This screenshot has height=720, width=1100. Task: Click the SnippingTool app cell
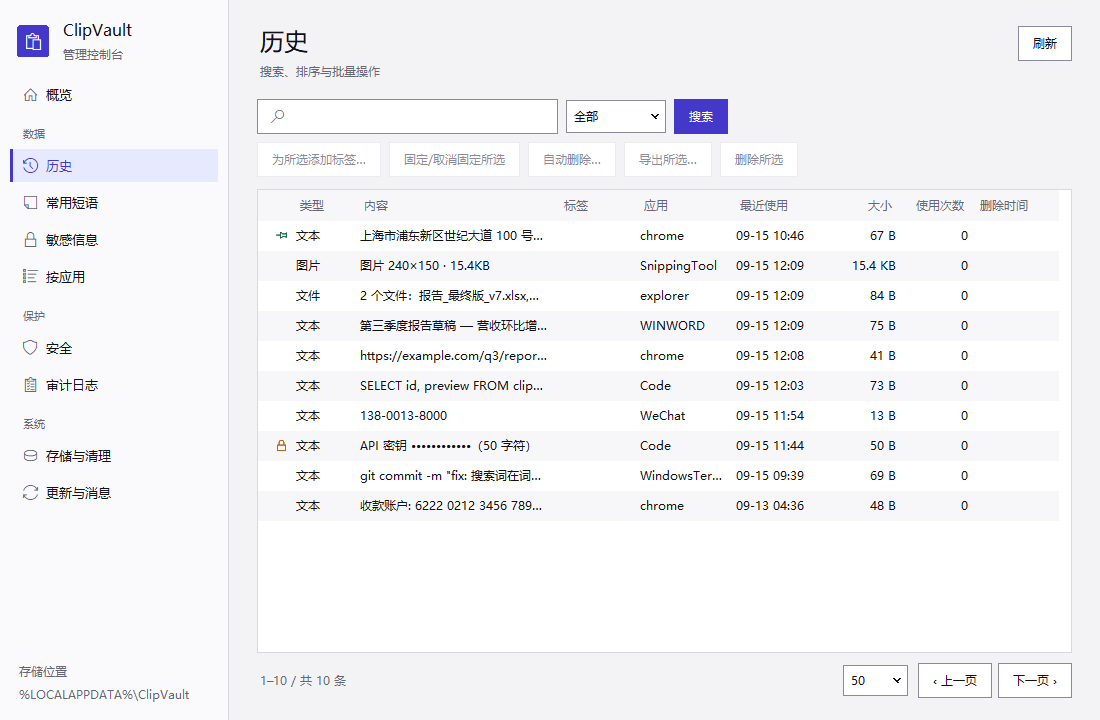678,266
